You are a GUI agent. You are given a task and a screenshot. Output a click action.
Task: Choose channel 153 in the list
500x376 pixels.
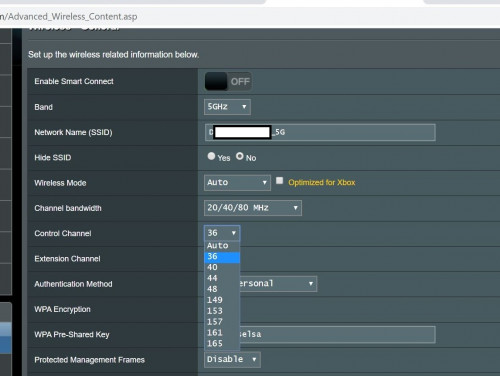click(222, 311)
